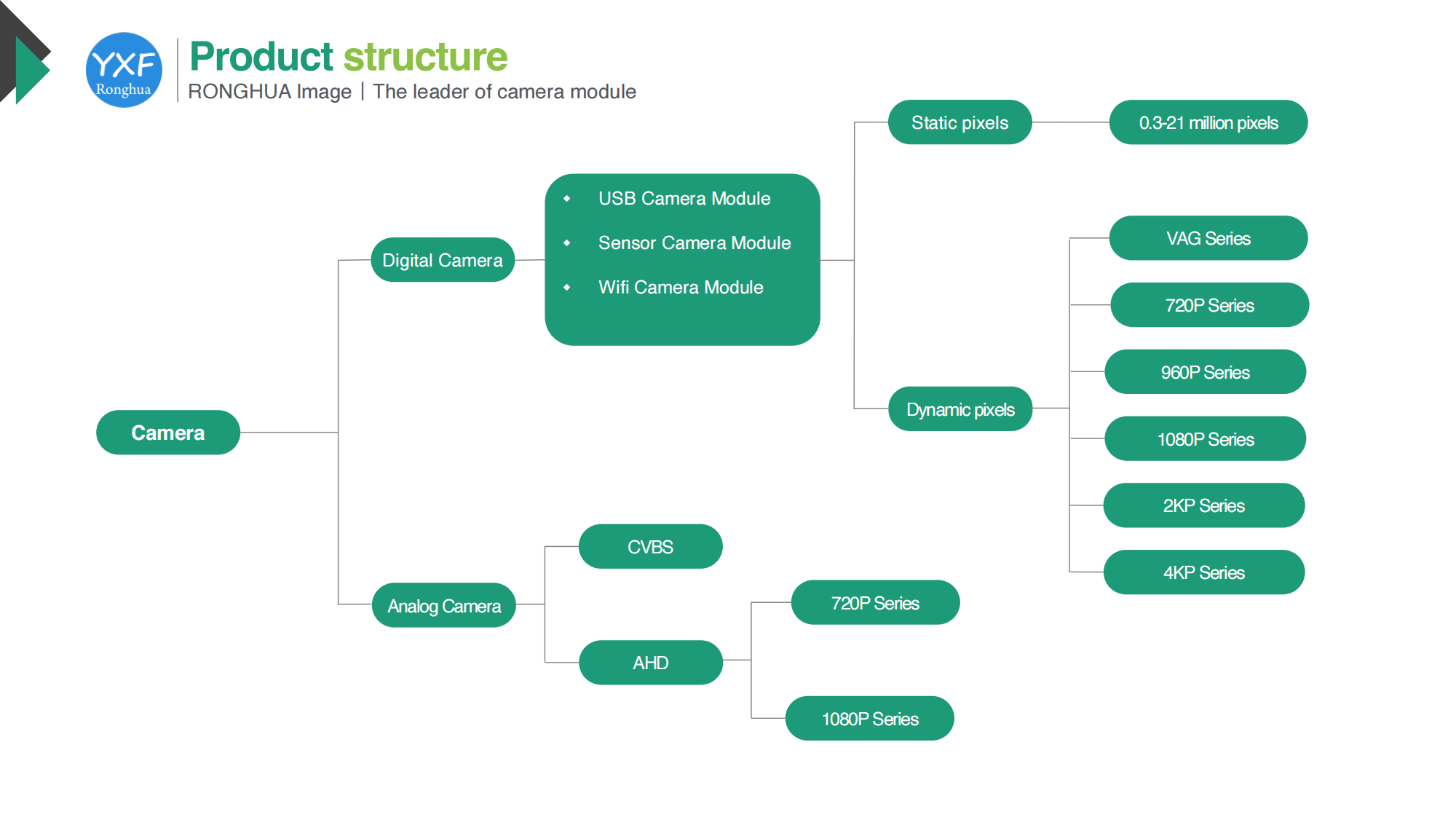Click Sensor Camera Module list item
1456x817 pixels.
pyautogui.click(x=695, y=242)
